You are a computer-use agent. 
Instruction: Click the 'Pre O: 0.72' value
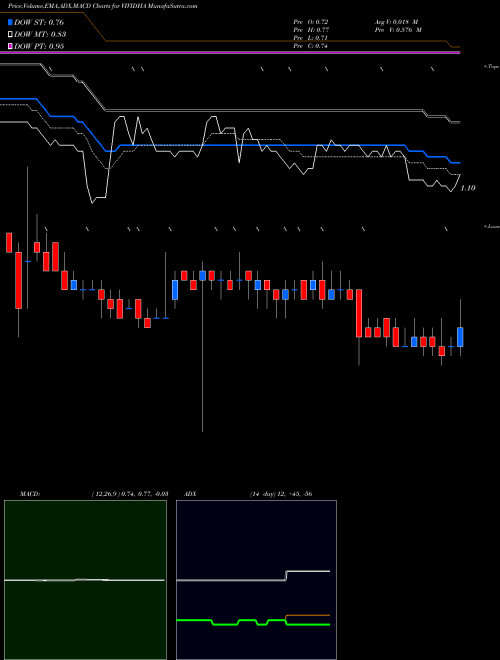[311, 22]
